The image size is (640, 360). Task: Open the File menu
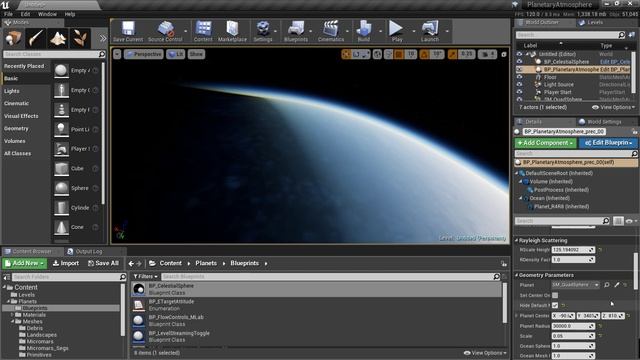(x=8, y=14)
